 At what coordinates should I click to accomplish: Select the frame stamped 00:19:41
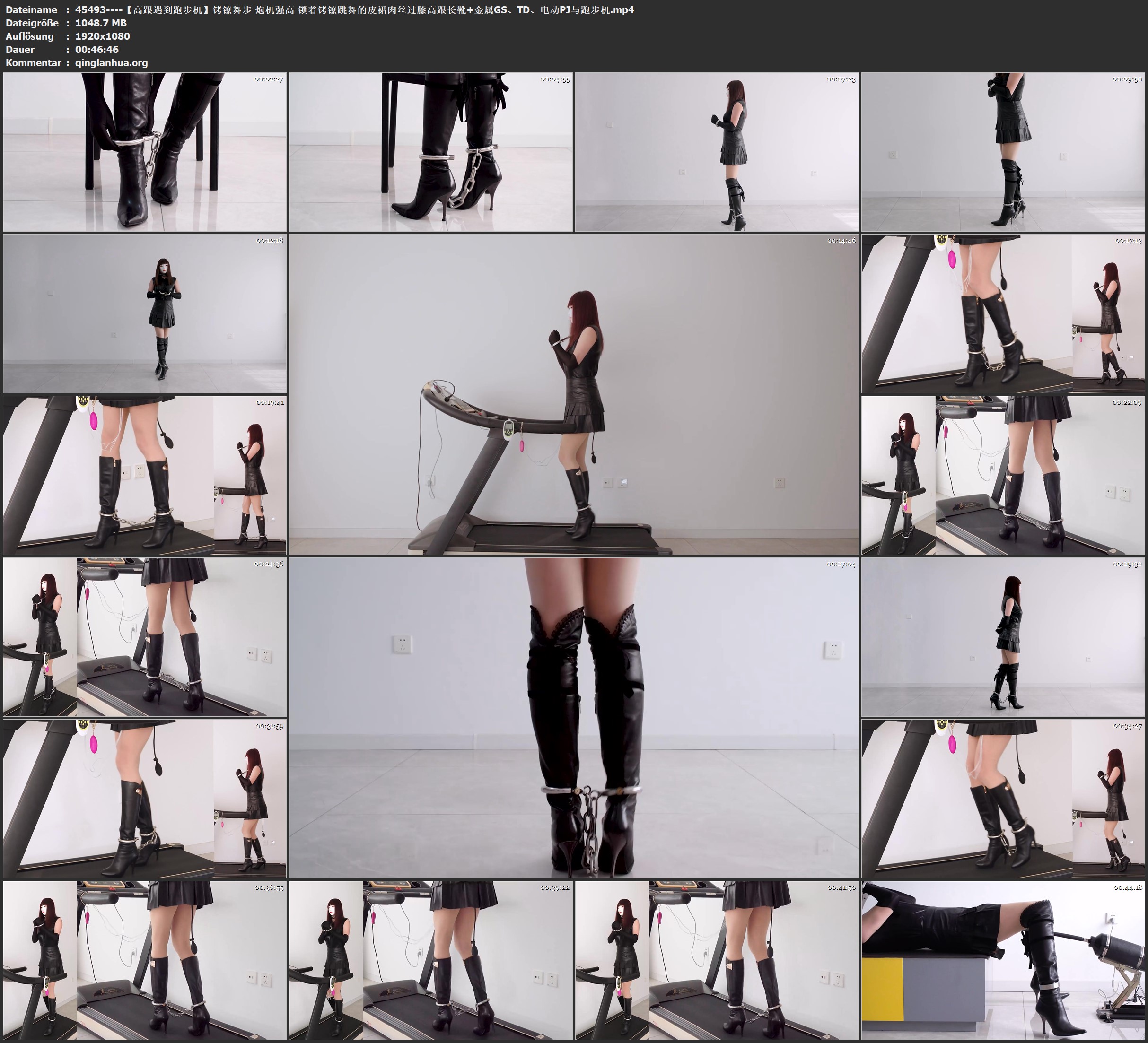point(145,475)
